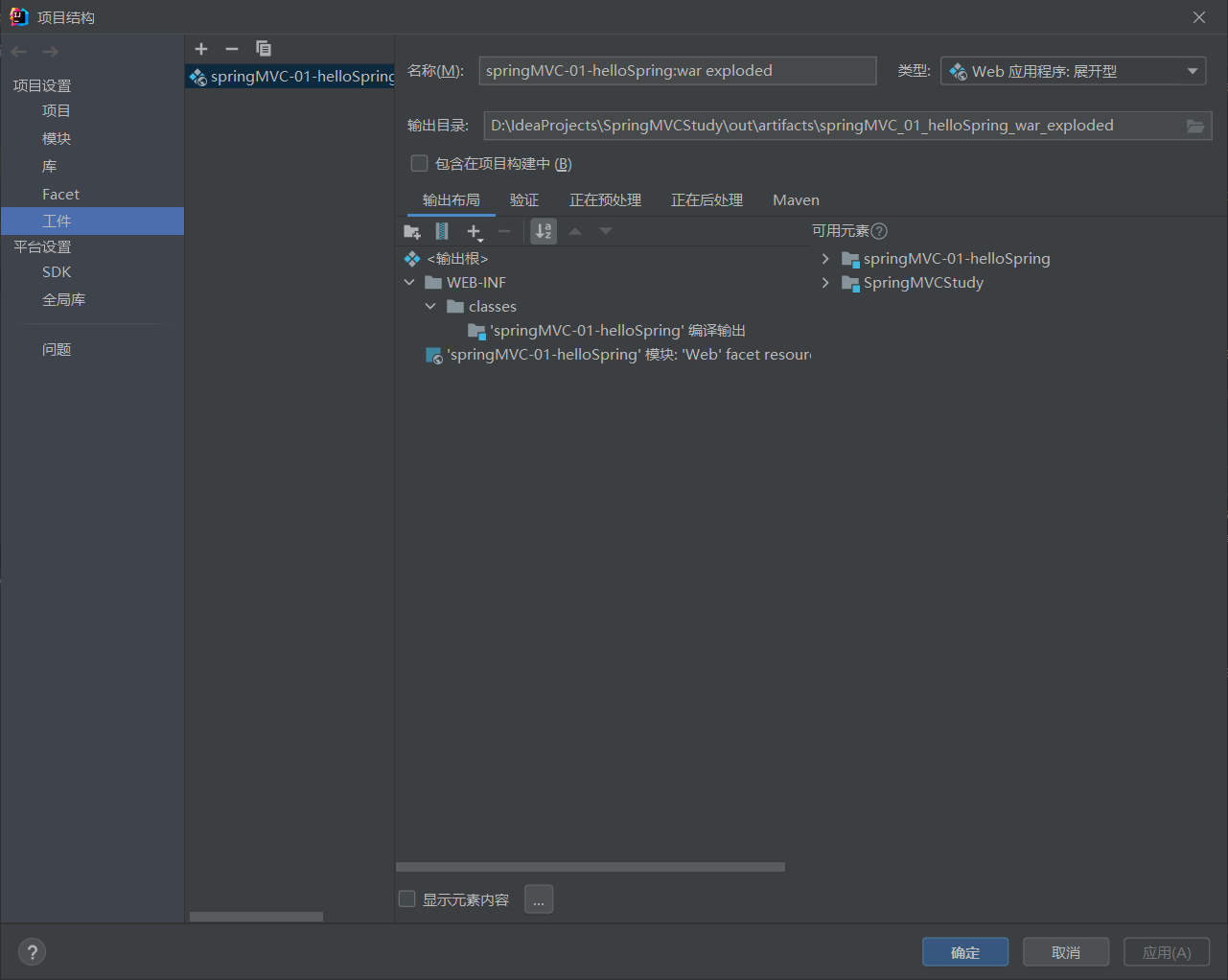The height and width of the screenshot is (980, 1228).
Task: Remove the selected artifact with minus icon
Action: click(232, 49)
